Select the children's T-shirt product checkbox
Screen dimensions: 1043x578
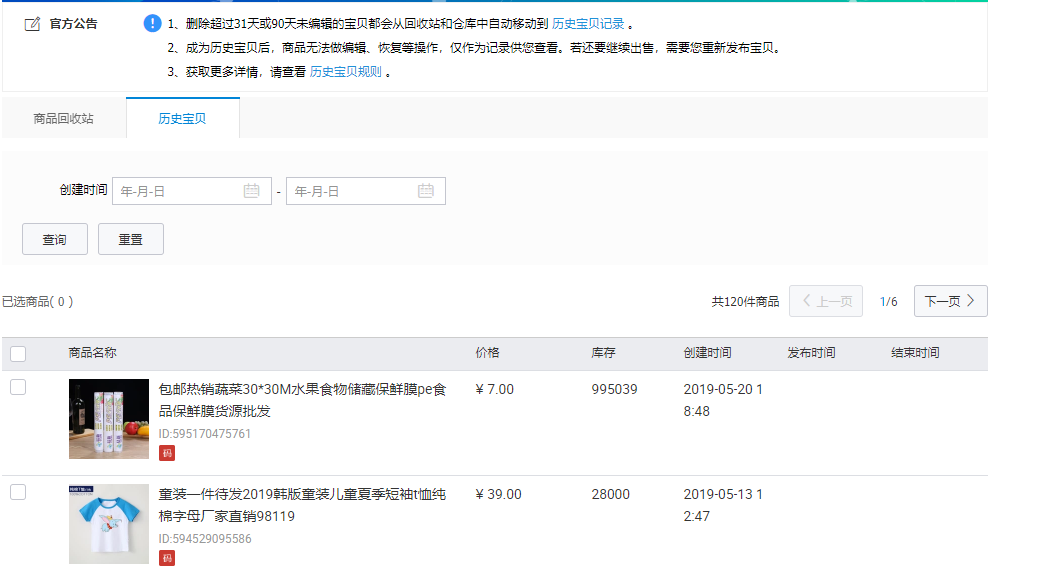pyautogui.click(x=18, y=492)
